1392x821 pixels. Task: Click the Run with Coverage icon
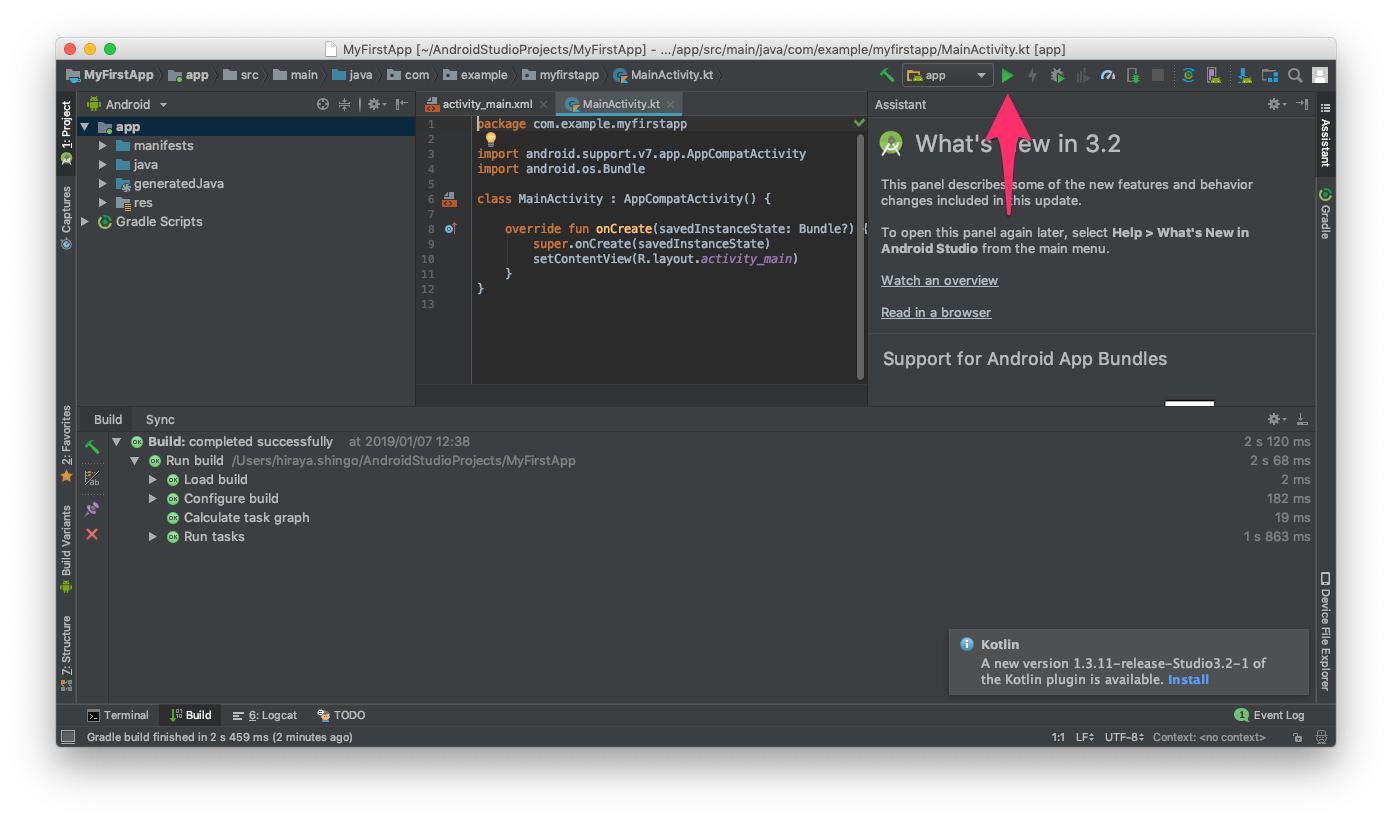point(1082,75)
